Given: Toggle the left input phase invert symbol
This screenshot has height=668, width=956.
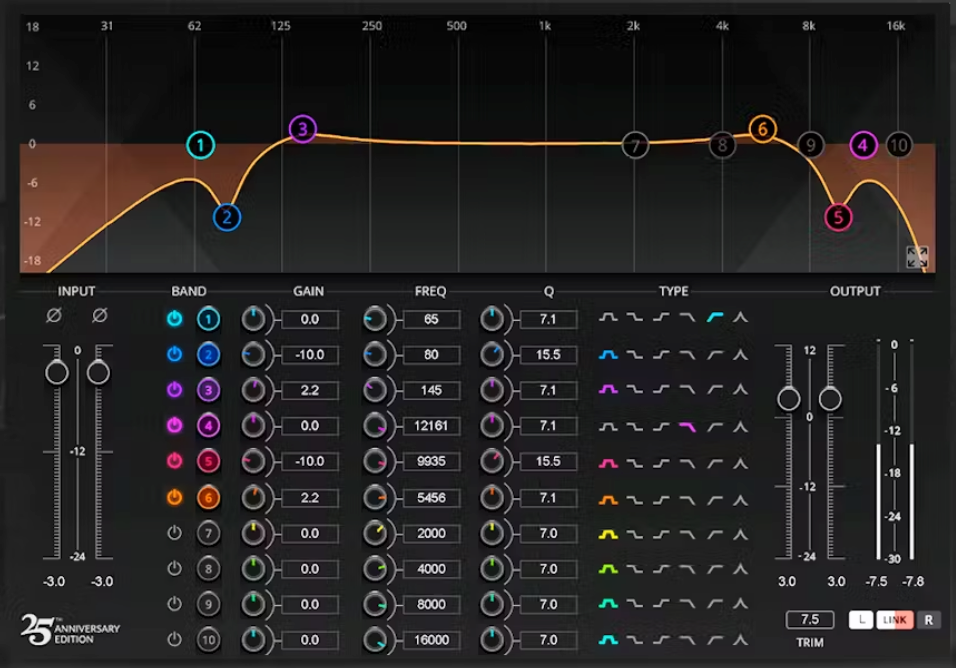Looking at the screenshot, I should (56, 316).
